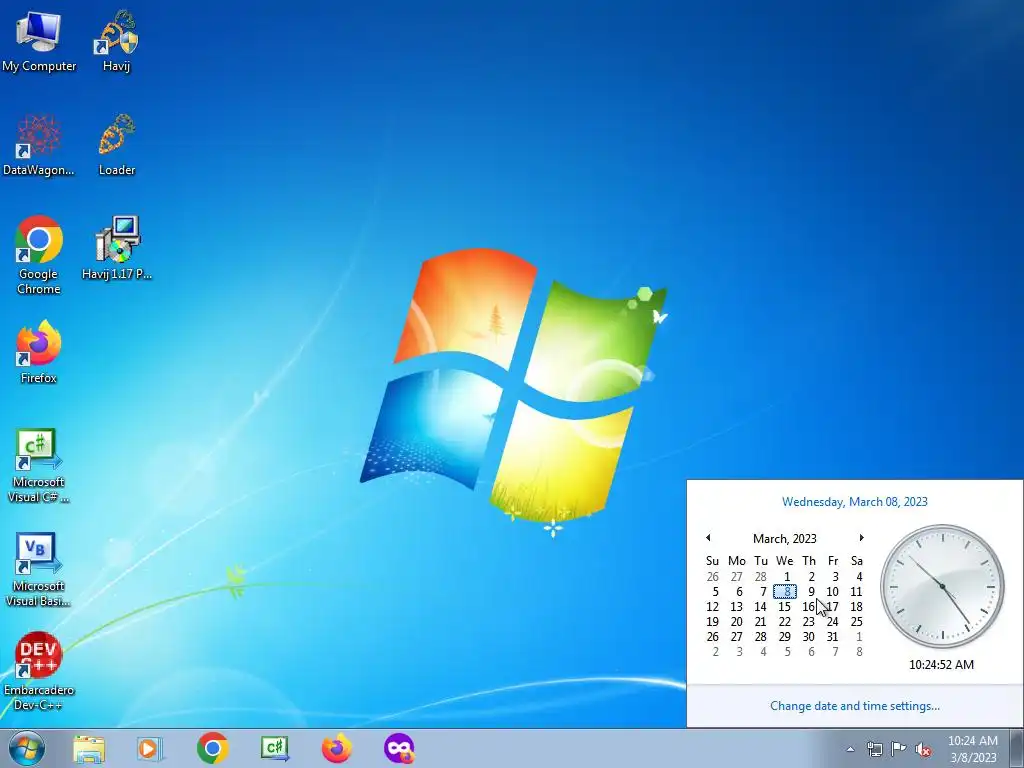Image resolution: width=1024 pixels, height=768 pixels.
Task: Select the Microsoft Visual C# desktop shortcut
Action: [x=39, y=466]
